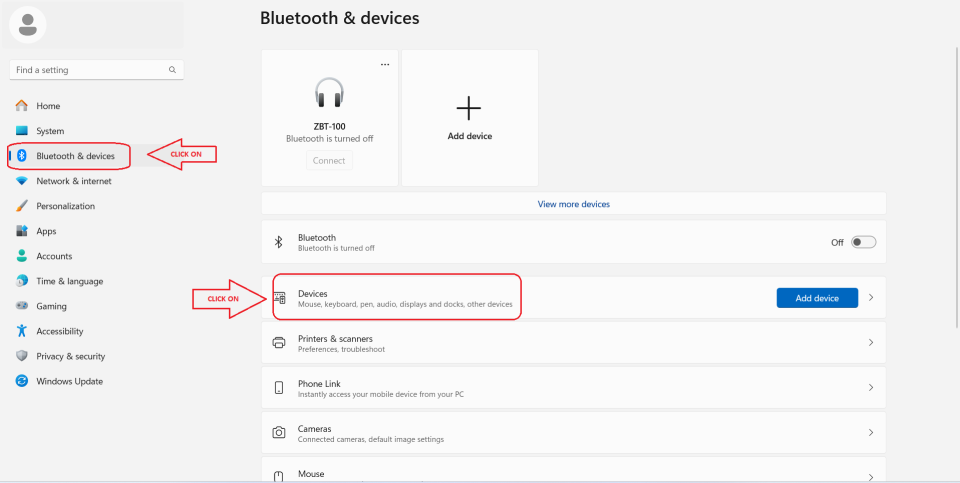Expand the Cameras row chevron
This screenshot has width=960, height=483.
tap(871, 433)
